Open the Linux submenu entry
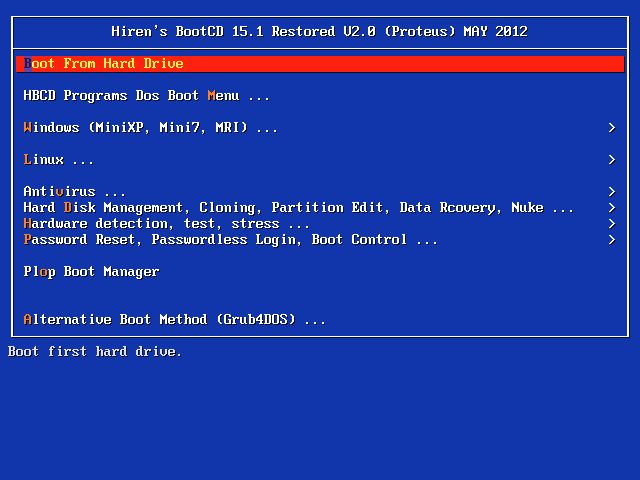Screen dimensions: 640x480 pos(320,160)
